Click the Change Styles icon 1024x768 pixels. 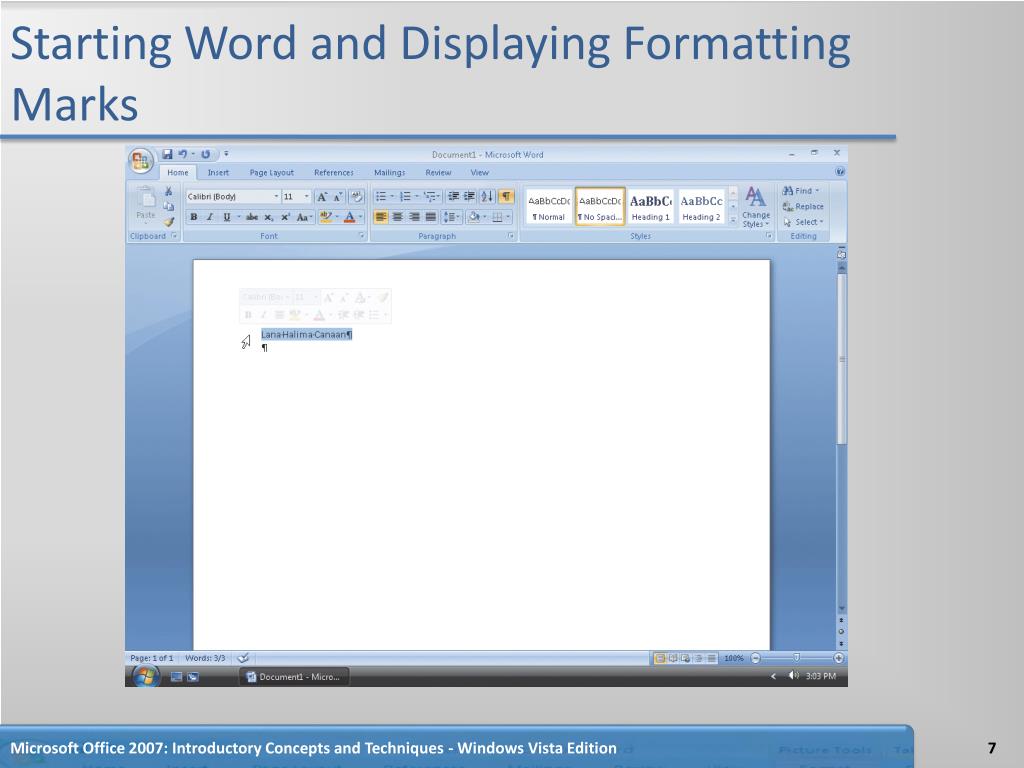[756, 196]
